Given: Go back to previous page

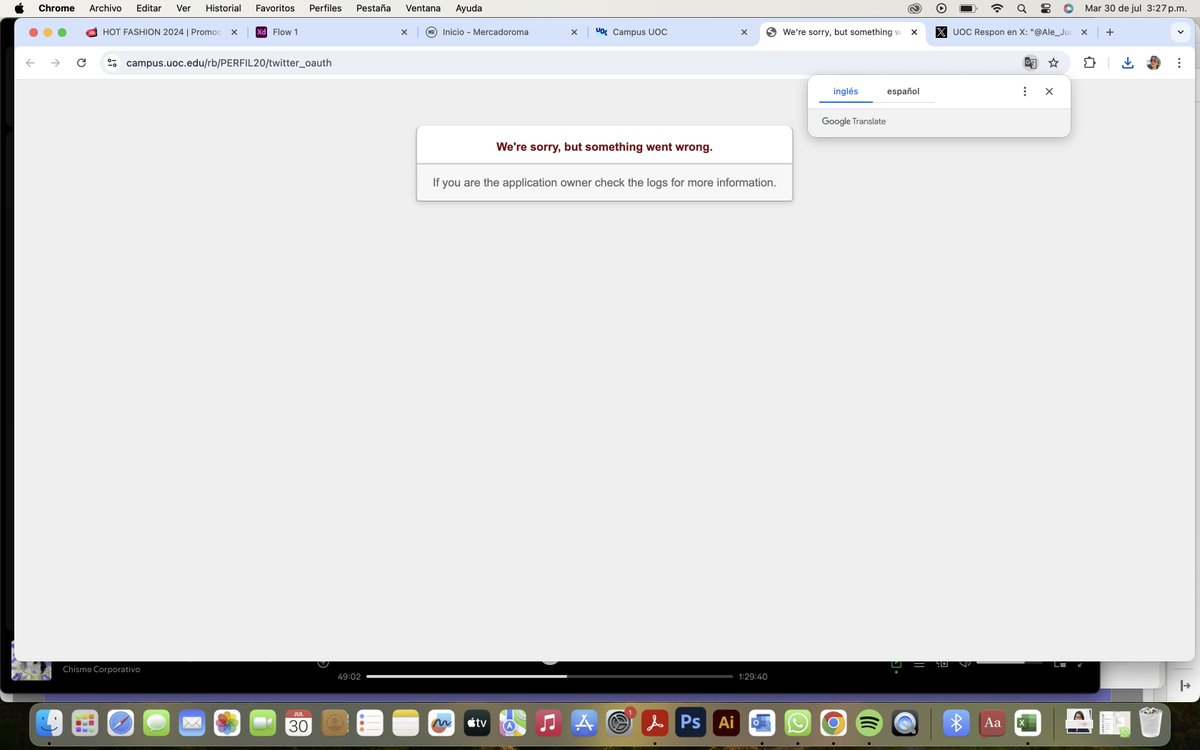Looking at the screenshot, I should click(x=30, y=62).
